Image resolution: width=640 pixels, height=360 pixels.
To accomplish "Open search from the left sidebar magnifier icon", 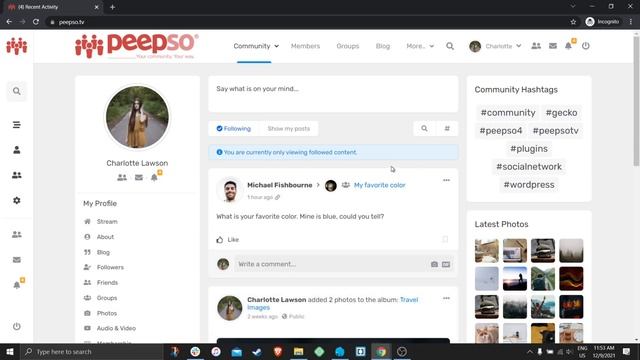I will click(x=16, y=91).
